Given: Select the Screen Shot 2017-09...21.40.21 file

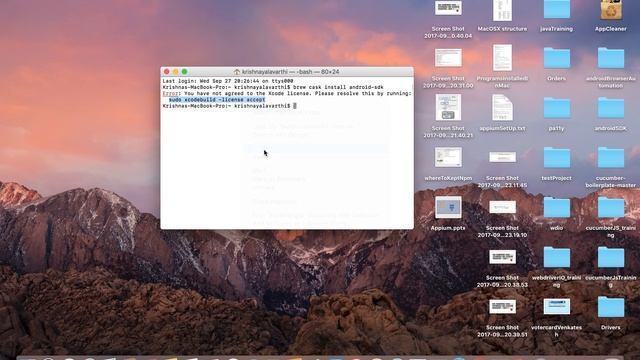Looking at the screenshot, I should (x=448, y=107).
